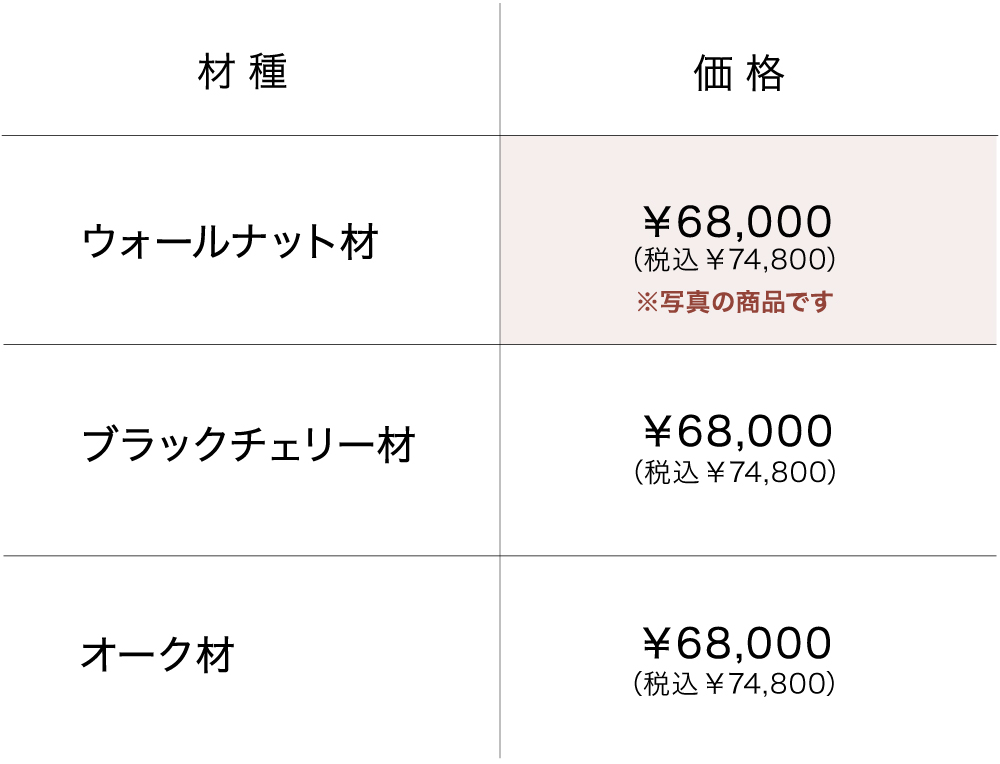Click the ※ mark before 写真の商品です
This screenshot has width=1000, height=764.
click(645, 302)
